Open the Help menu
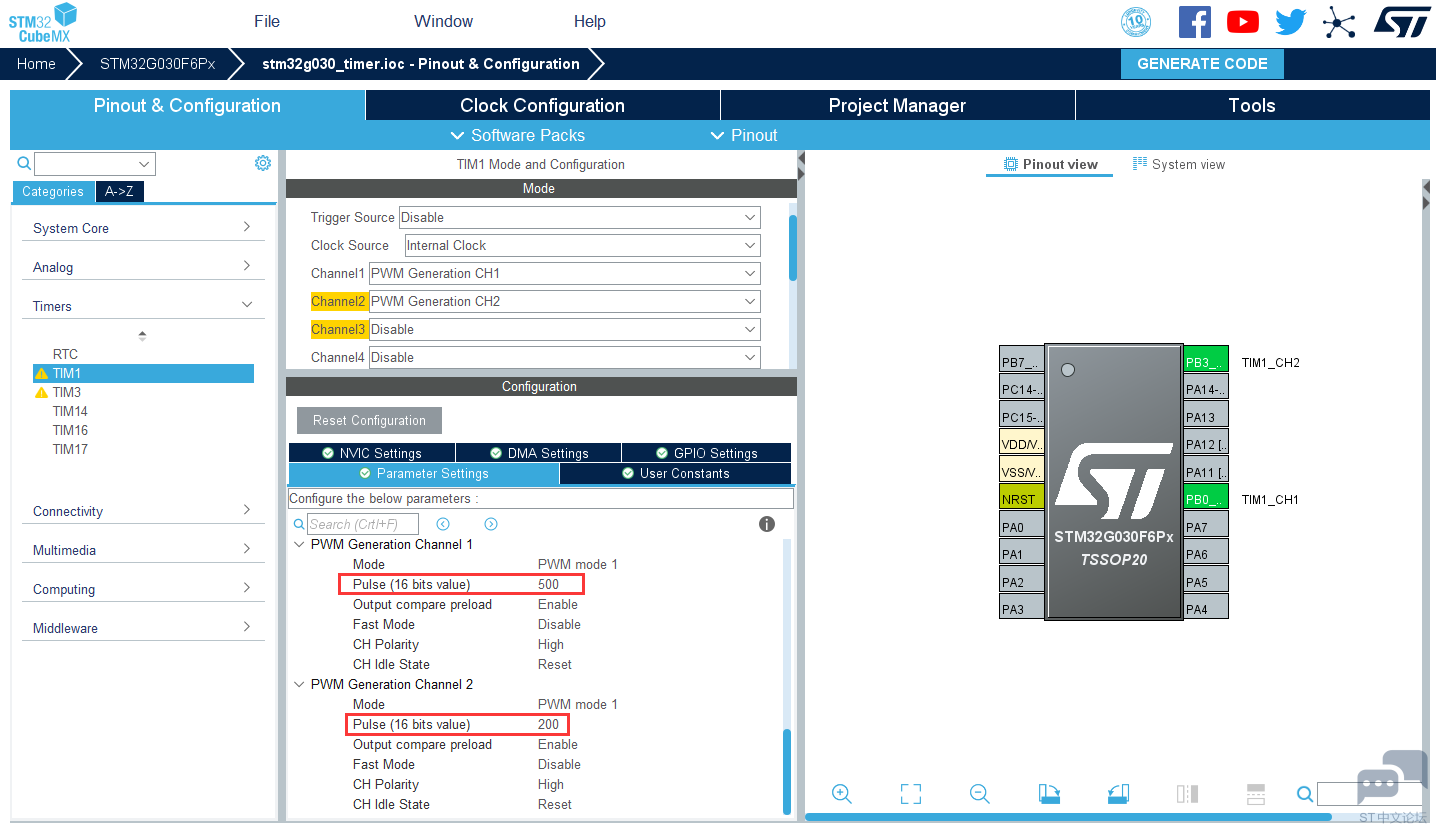This screenshot has height=833, width=1436. [x=589, y=21]
